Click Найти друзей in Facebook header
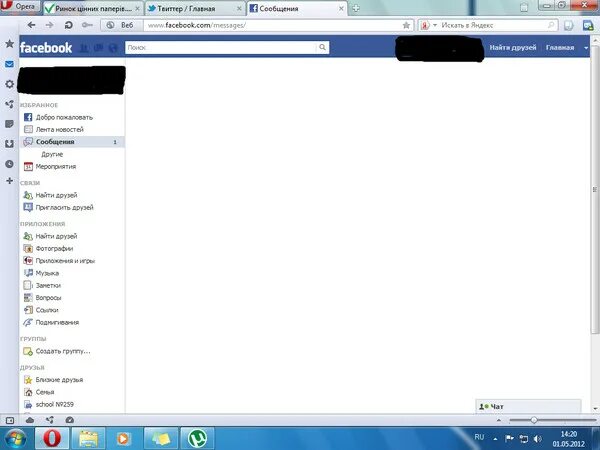Image resolution: width=600 pixels, height=450 pixels. pos(513,47)
